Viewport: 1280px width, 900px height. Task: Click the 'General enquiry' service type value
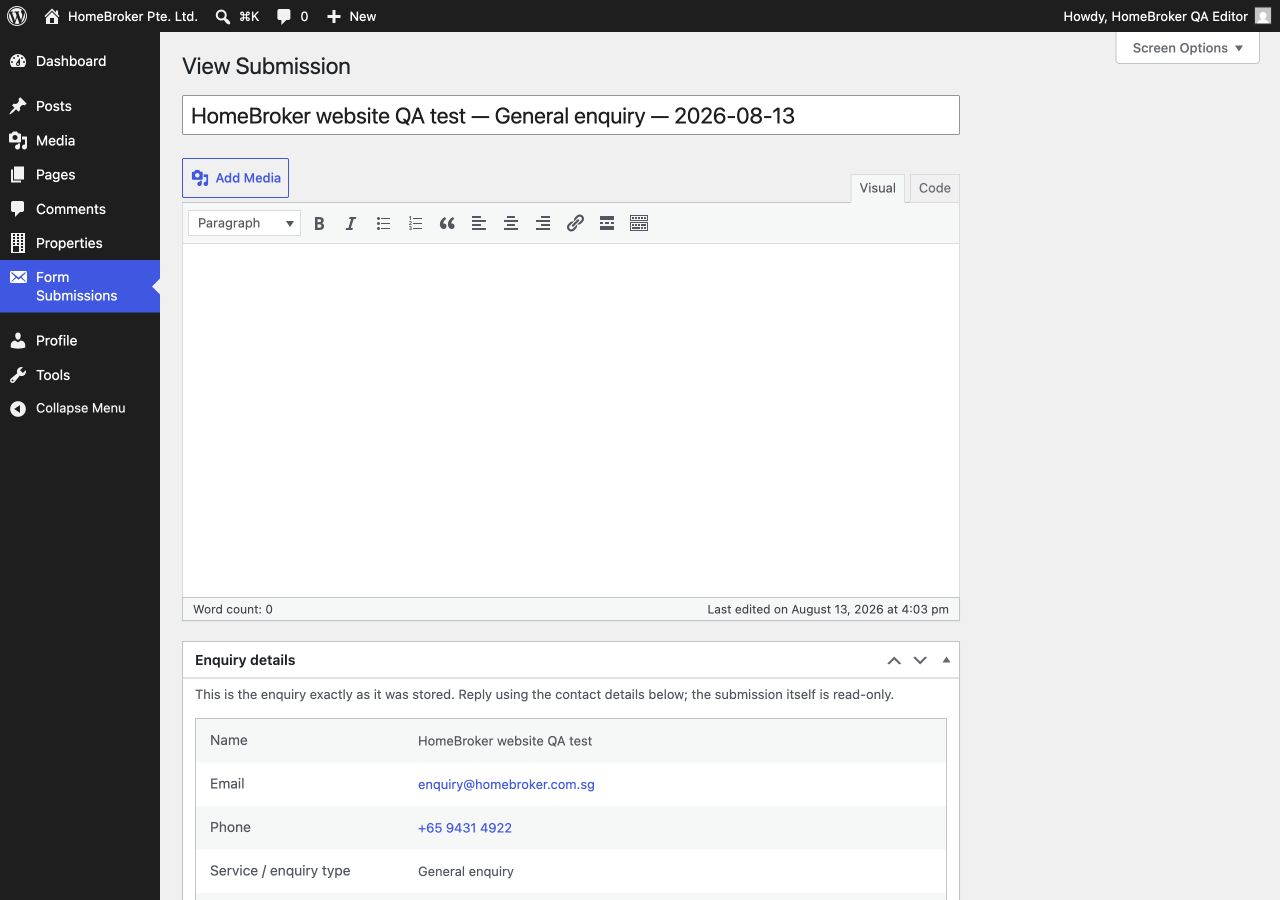click(x=466, y=872)
